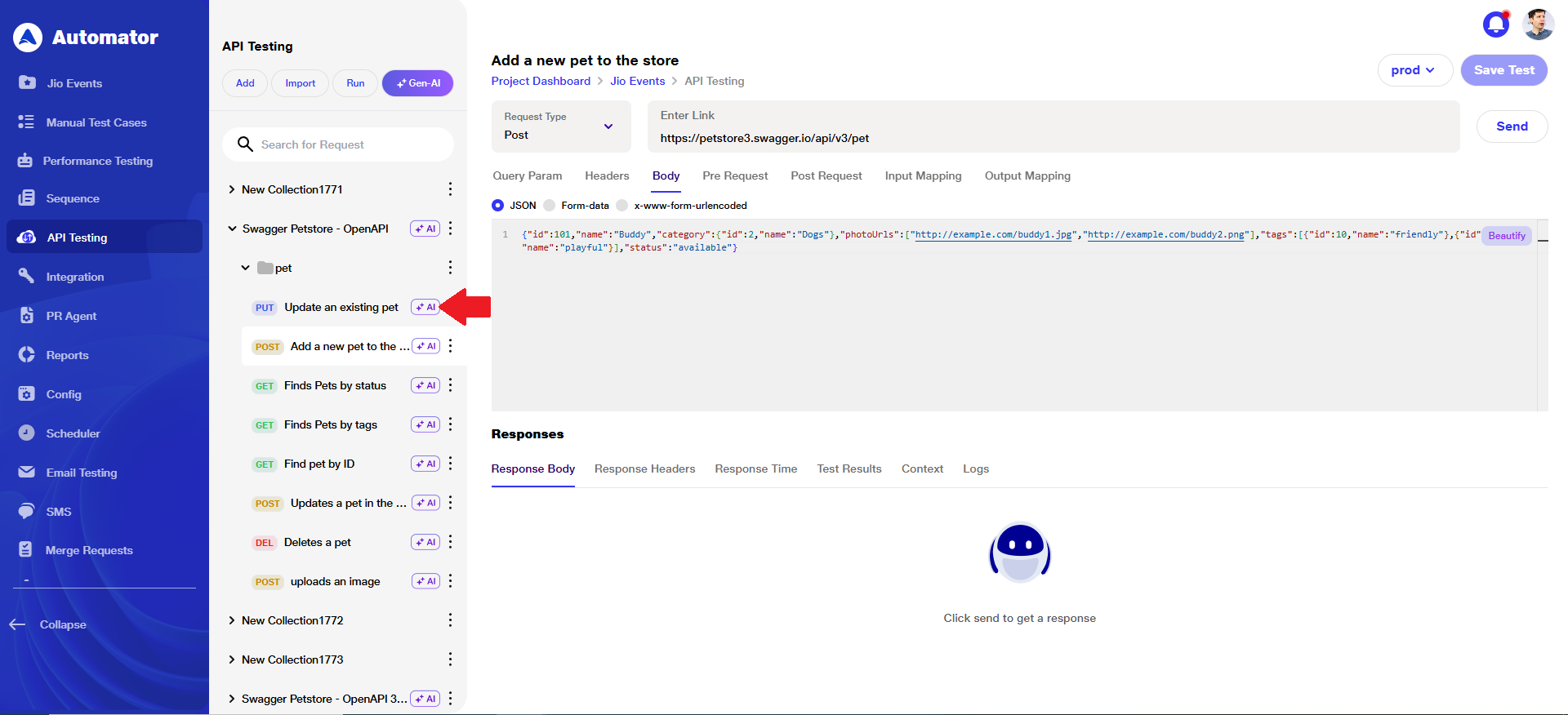The image size is (1568, 715).
Task: Open Scheduler from the sidebar
Action: click(x=73, y=433)
